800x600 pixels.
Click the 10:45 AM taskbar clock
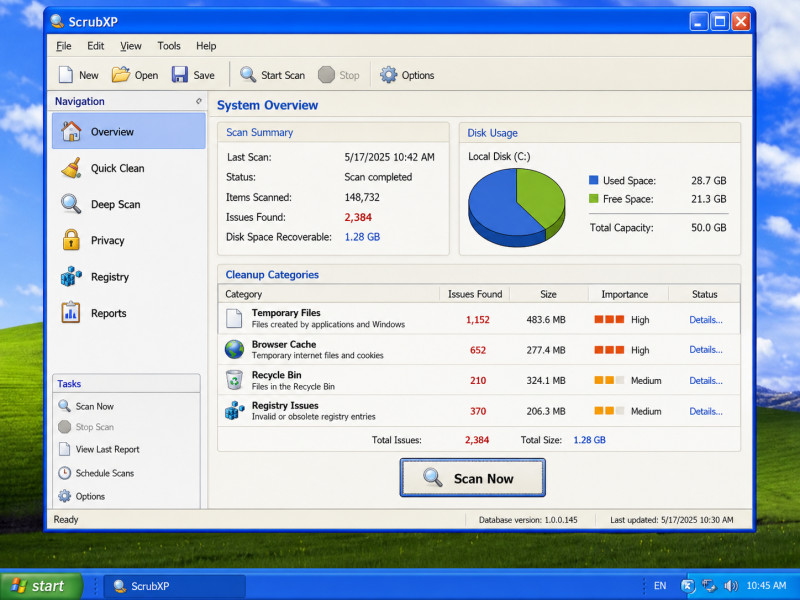[x=766, y=585]
